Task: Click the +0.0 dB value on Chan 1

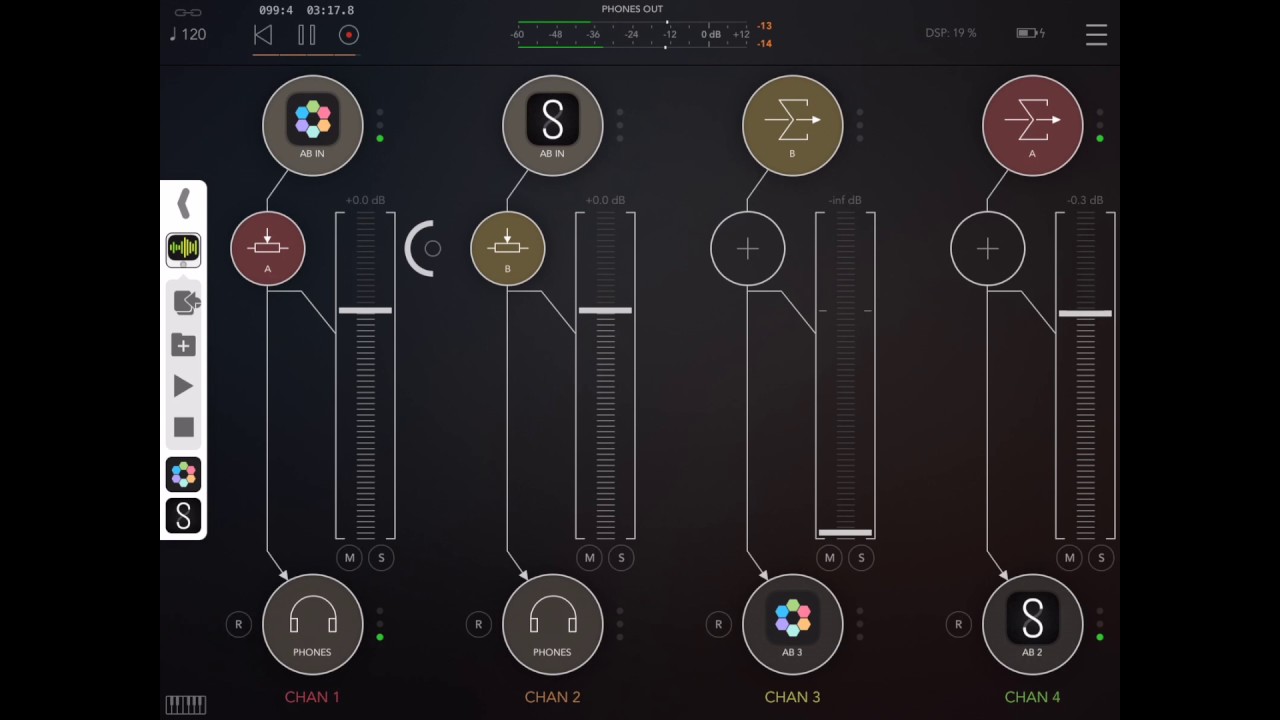Action: 365,200
